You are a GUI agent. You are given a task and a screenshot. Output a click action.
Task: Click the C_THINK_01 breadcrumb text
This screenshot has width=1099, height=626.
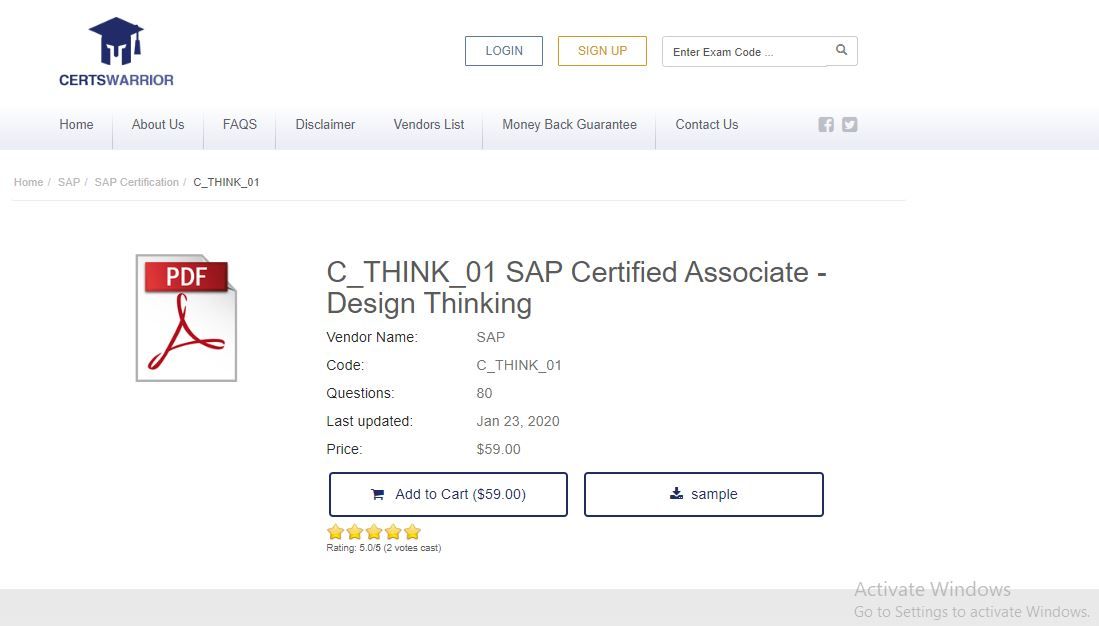click(x=226, y=182)
